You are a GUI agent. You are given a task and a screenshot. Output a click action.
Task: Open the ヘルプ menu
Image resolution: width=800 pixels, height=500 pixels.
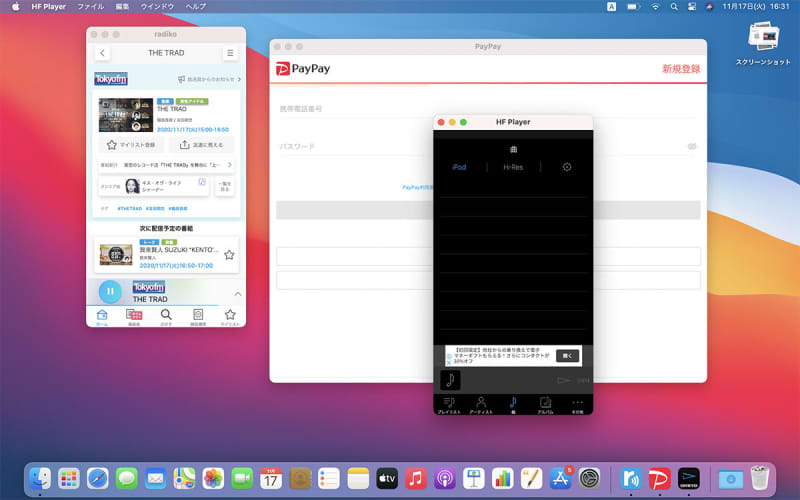[x=196, y=7]
